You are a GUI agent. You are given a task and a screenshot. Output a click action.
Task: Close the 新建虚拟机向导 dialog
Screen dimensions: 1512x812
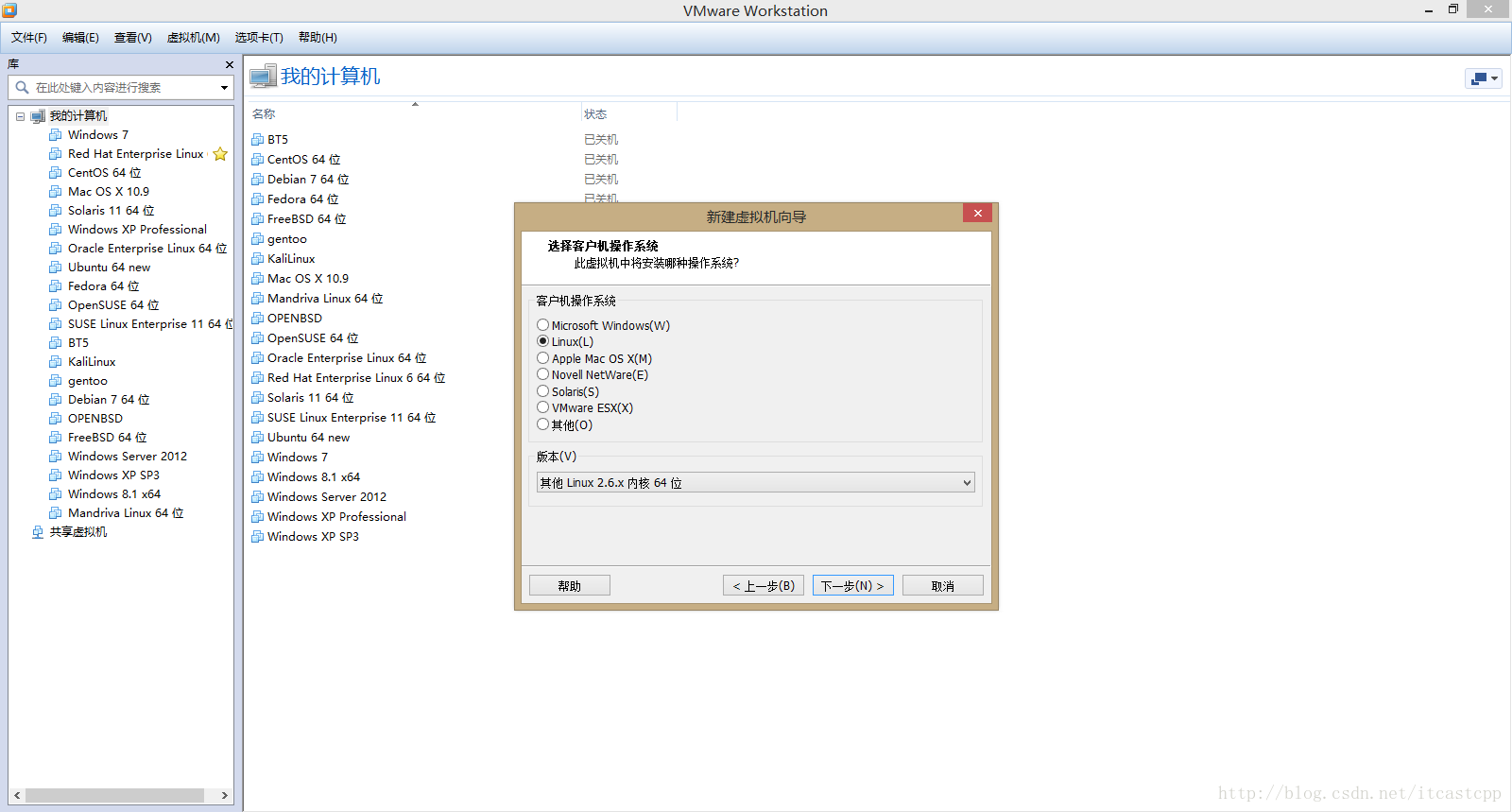978,213
